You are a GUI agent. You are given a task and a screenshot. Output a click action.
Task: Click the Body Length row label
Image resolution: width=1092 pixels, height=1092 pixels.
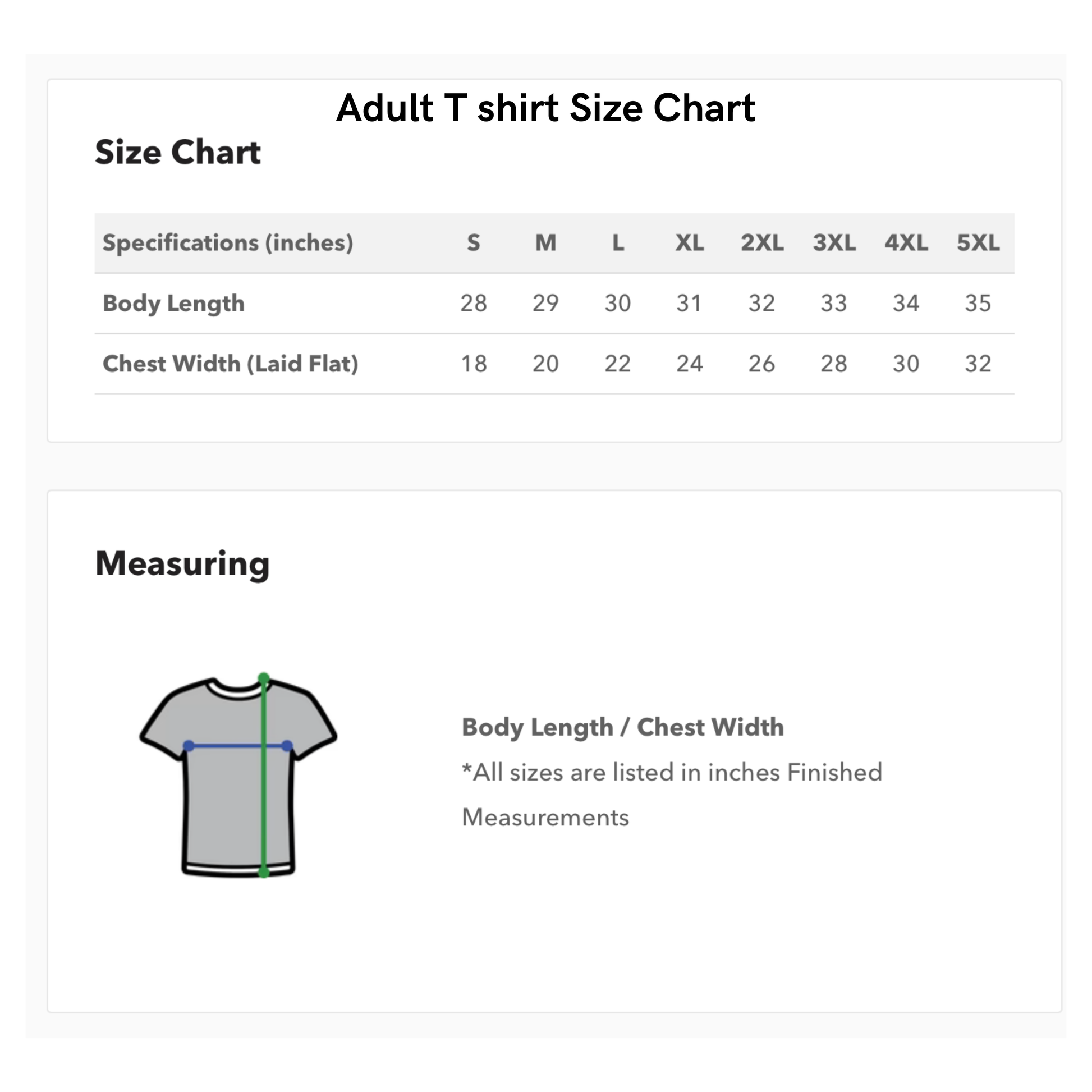[173, 304]
